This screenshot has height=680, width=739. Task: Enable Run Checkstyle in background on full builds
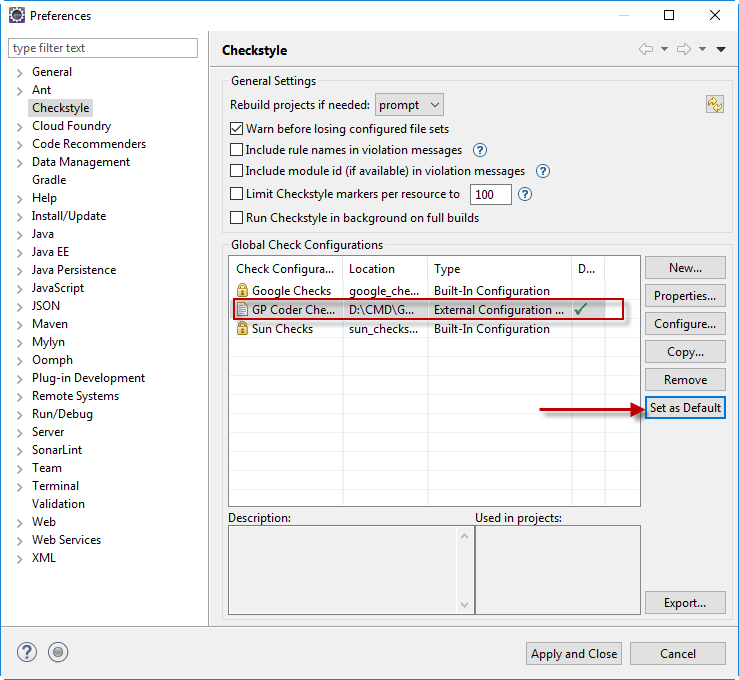coord(237,218)
